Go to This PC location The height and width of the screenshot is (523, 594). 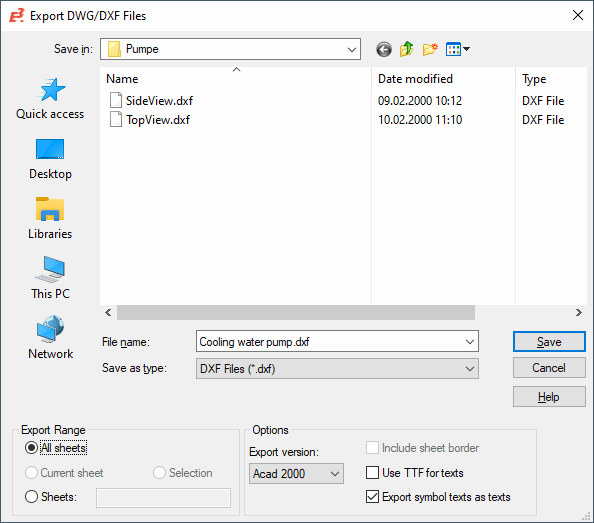click(50, 278)
